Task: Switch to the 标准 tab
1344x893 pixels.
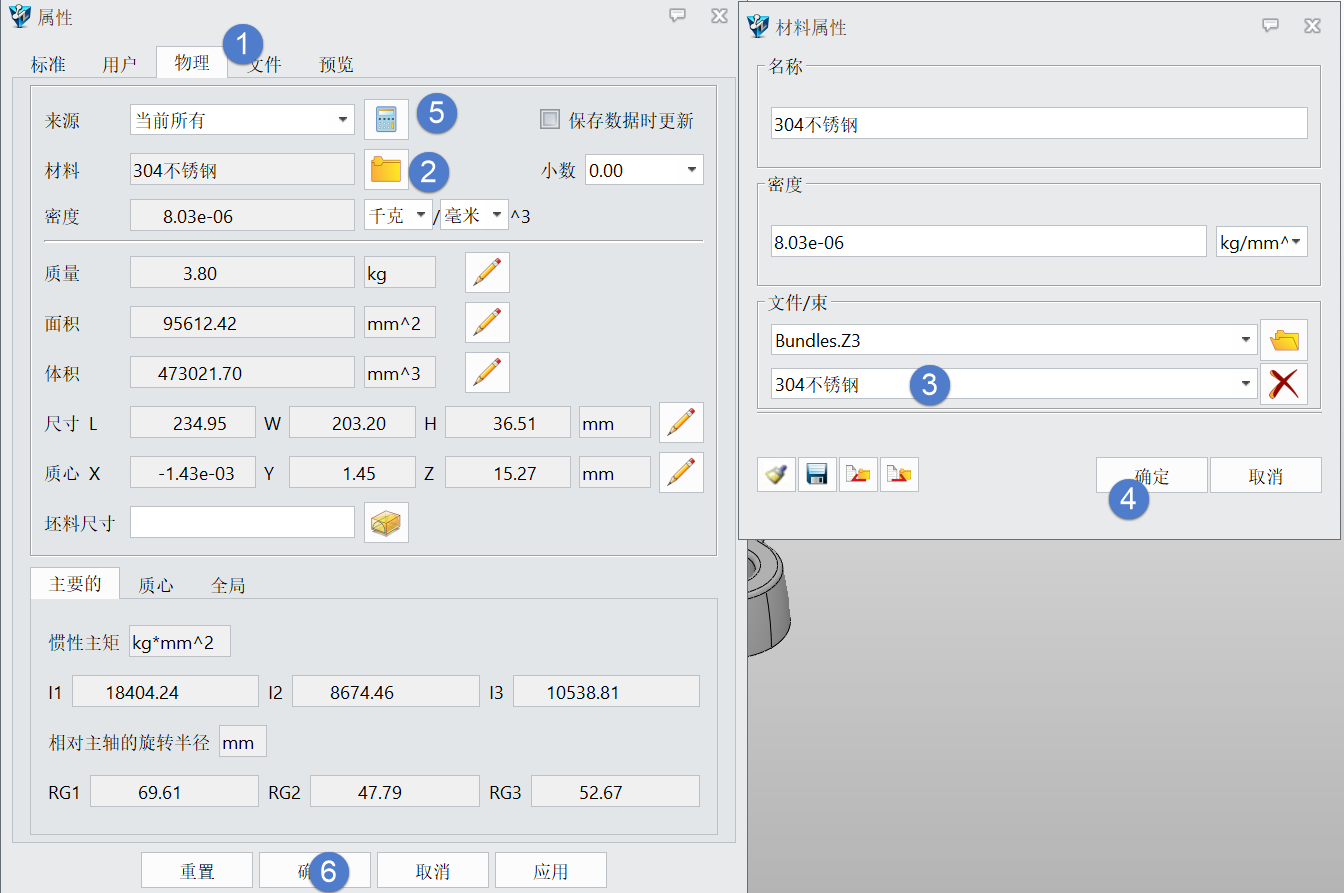Action: click(48, 64)
